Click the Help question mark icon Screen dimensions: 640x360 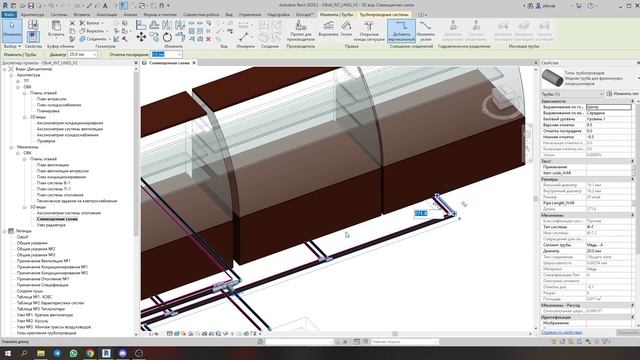[591, 6]
